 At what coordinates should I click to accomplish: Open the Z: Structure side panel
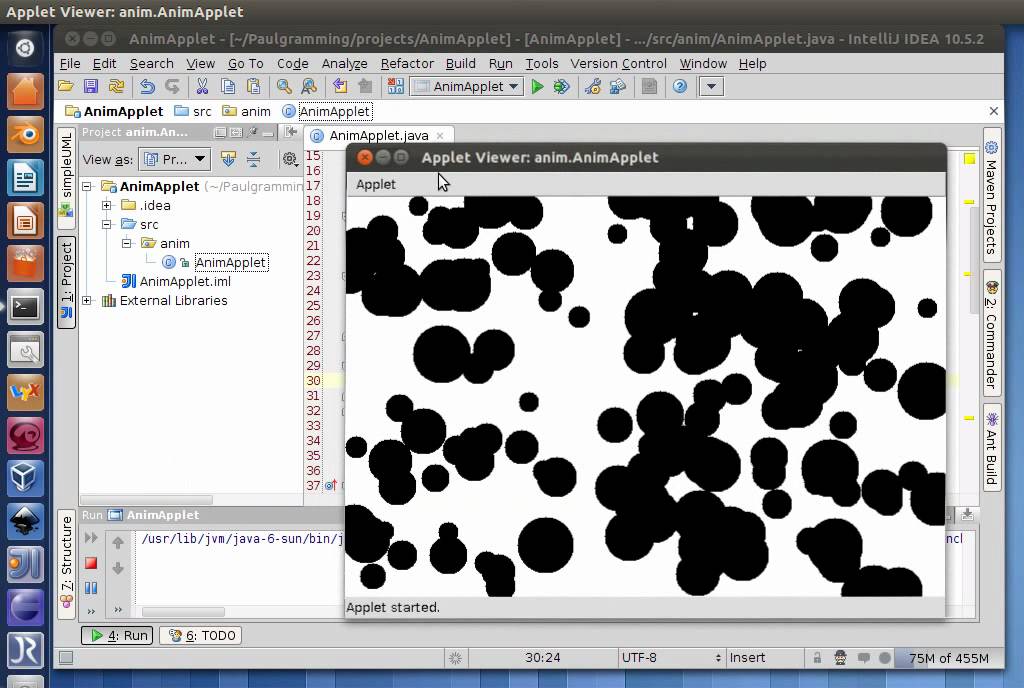tap(67, 563)
